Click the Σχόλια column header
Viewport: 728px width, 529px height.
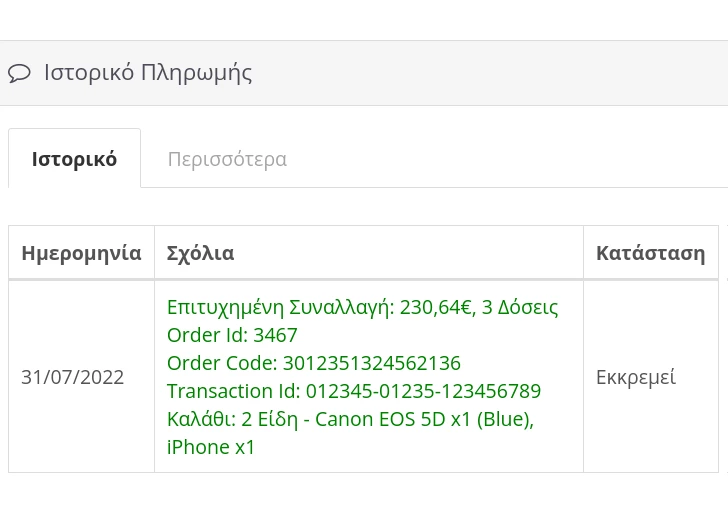coord(200,253)
